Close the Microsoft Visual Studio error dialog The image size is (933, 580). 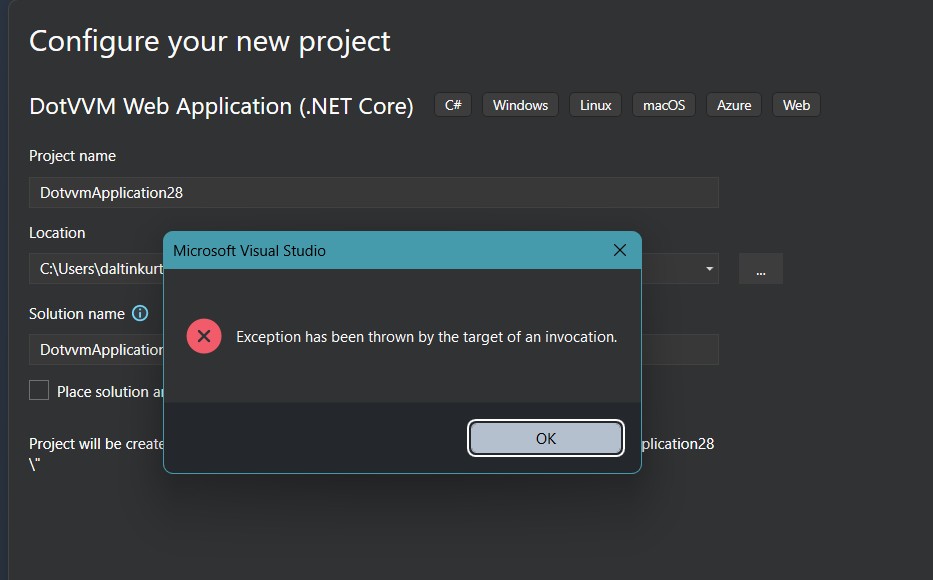coord(619,250)
